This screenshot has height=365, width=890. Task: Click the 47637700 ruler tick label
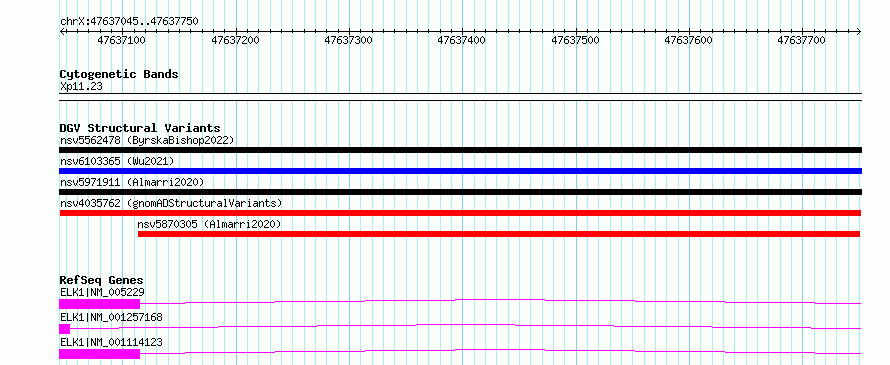point(802,40)
